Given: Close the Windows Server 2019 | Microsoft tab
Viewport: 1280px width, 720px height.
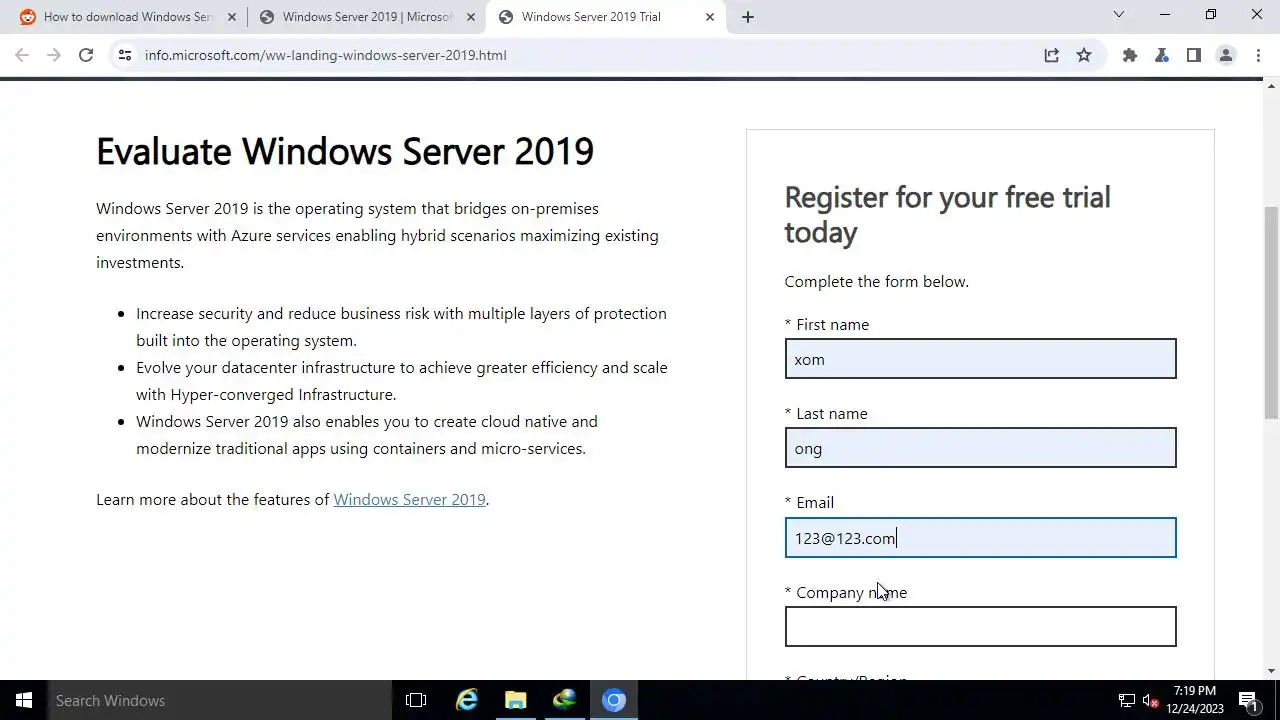Looking at the screenshot, I should (471, 16).
